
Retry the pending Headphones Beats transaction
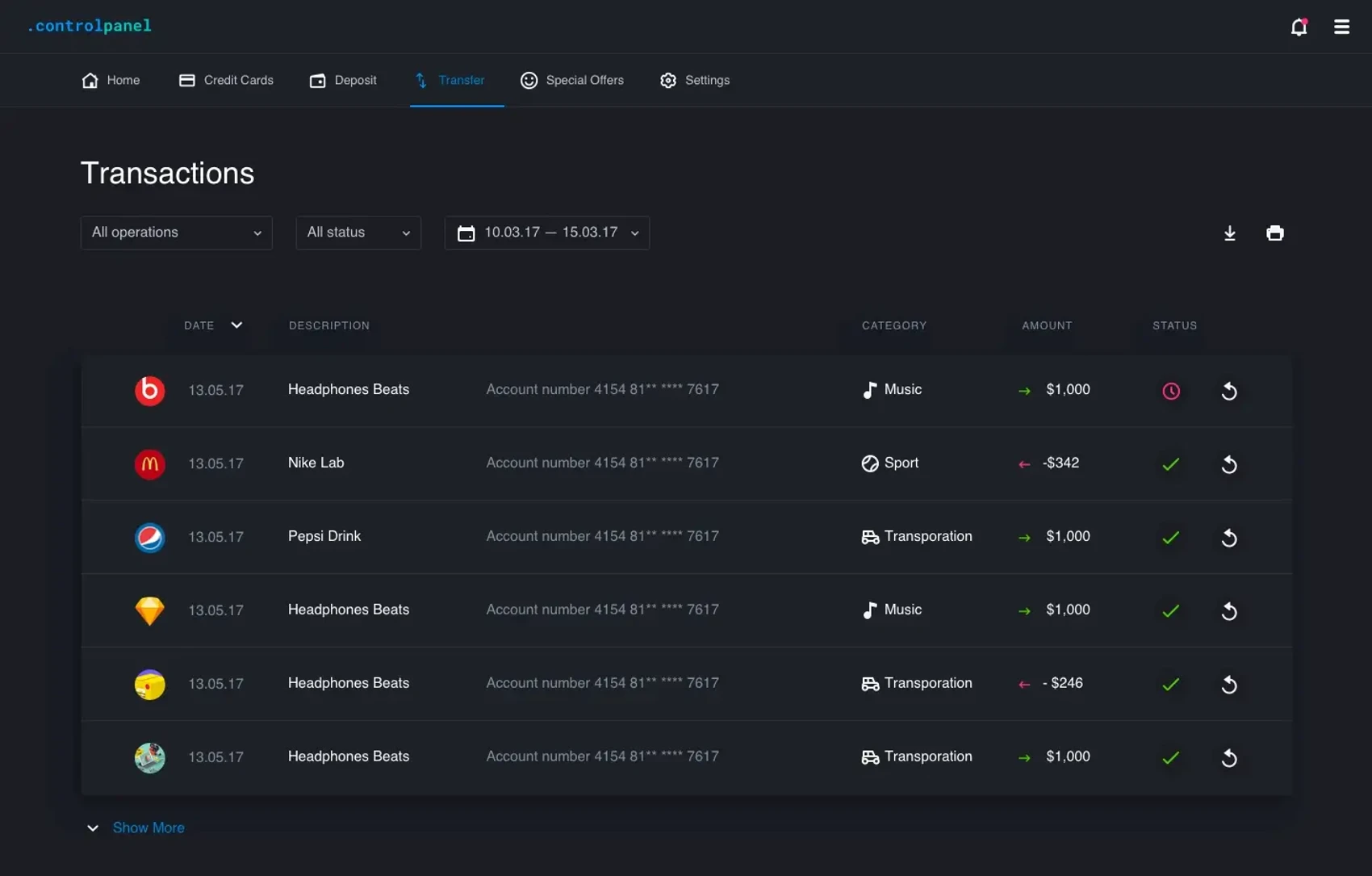1229,391
